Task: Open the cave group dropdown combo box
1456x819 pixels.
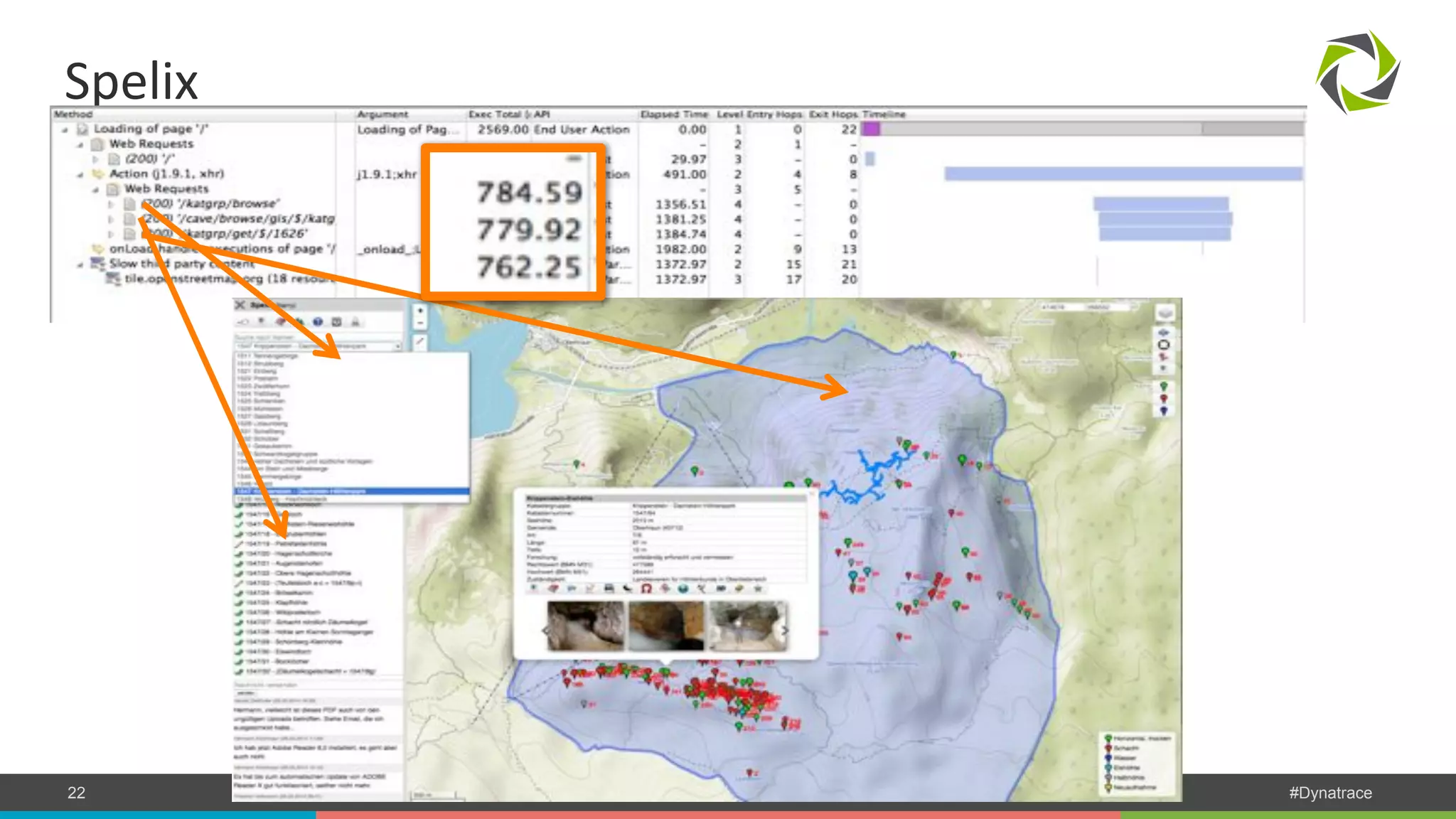Action: click(x=318, y=346)
